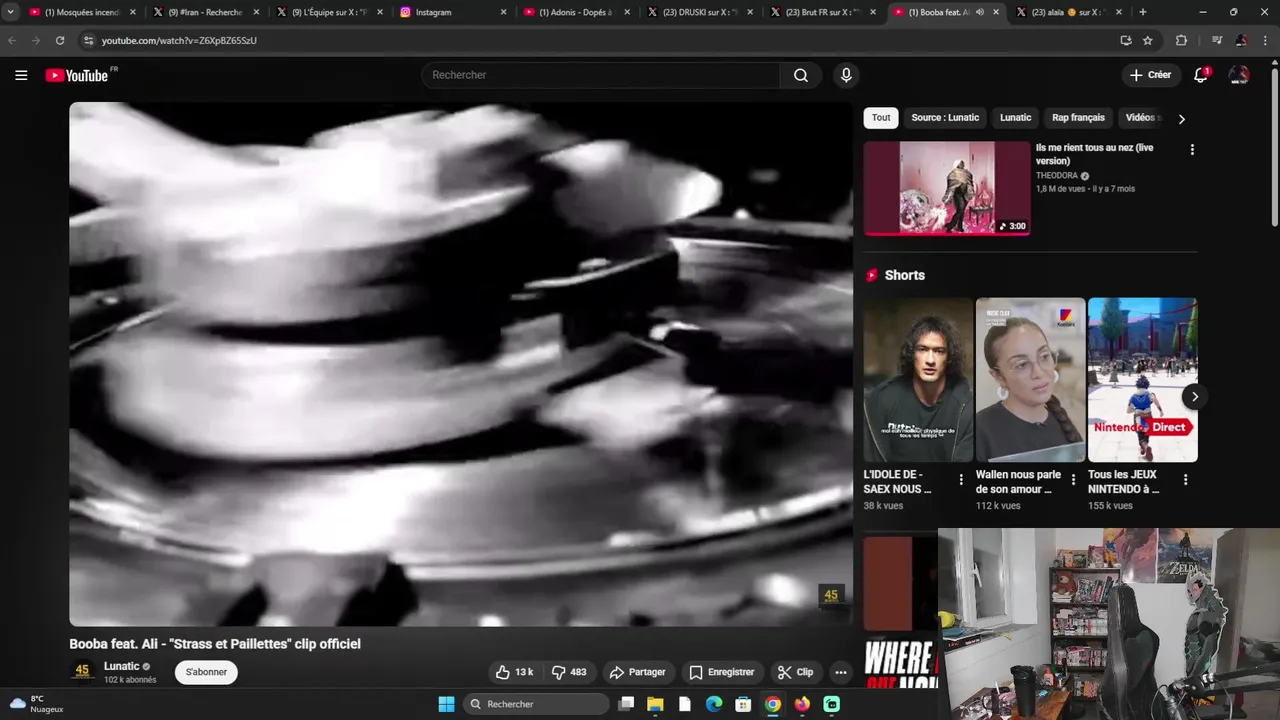
Task: Subscribe with S'abonner button
Action: point(206,672)
